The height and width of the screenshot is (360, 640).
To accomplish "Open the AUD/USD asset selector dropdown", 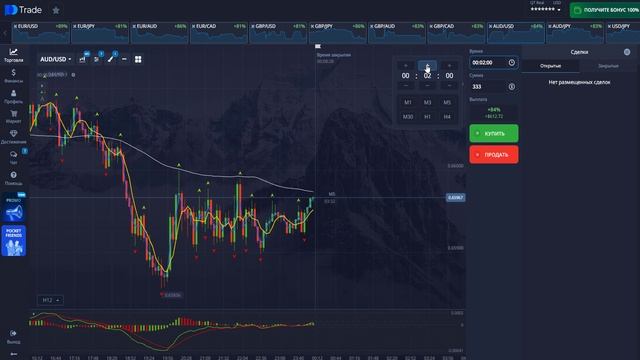I will 56,59.
